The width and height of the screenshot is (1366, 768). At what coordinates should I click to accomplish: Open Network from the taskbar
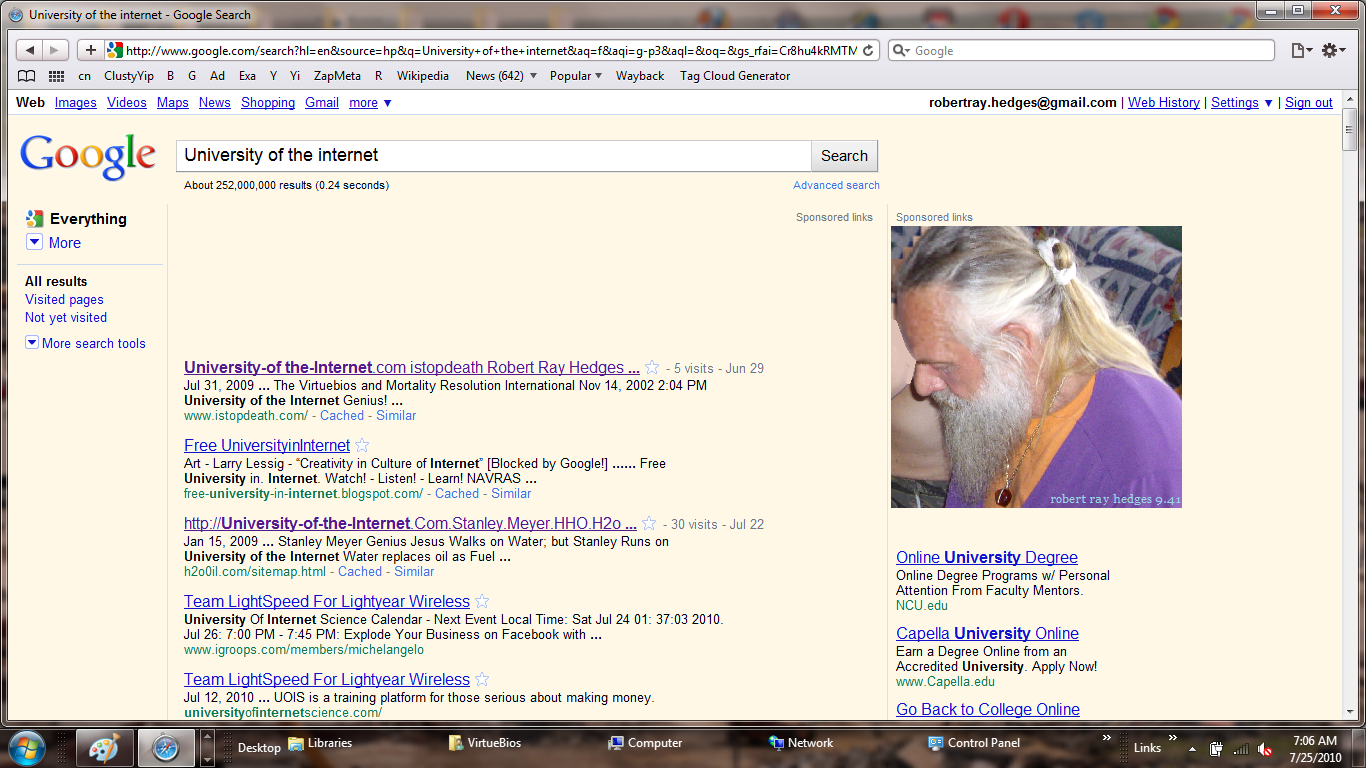point(800,743)
